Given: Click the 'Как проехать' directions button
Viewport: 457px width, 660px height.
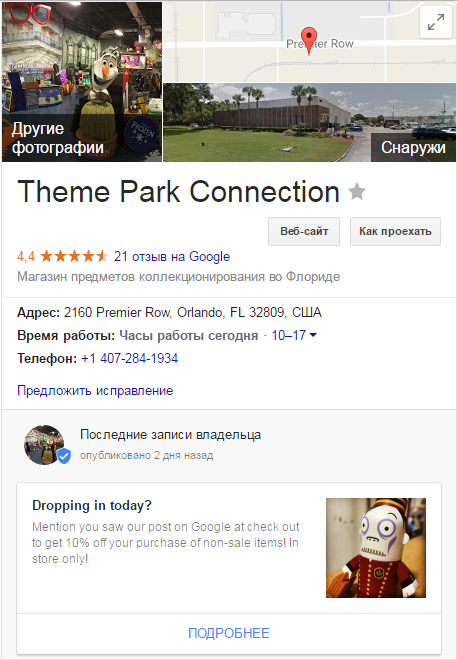Looking at the screenshot, I should point(395,231).
